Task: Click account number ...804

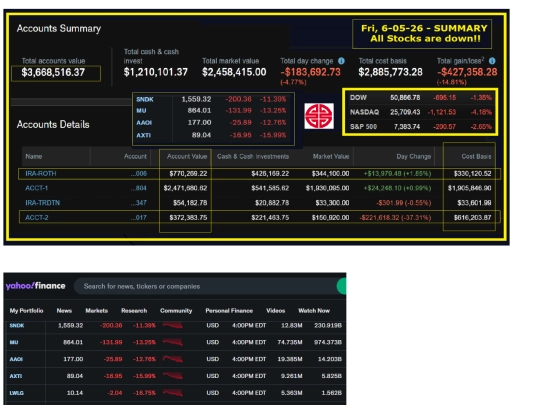Action: 139,188
